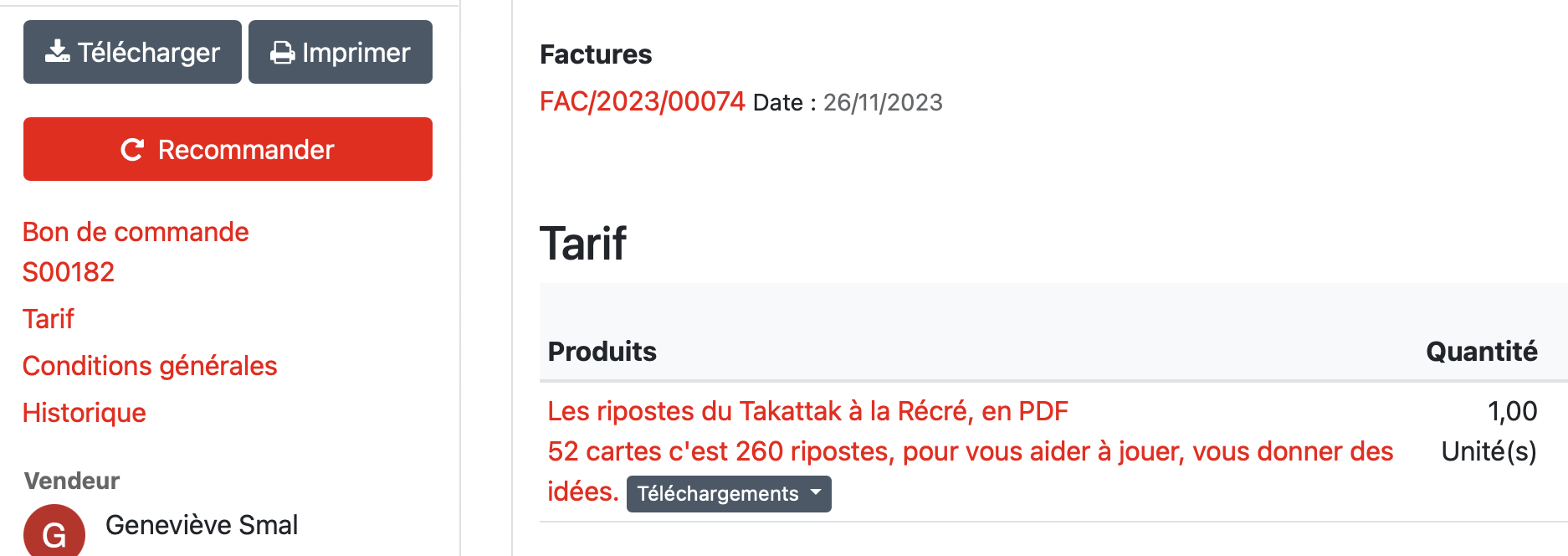Click the caret arrow on Téléchargements
This screenshot has width=1568, height=556.
(816, 493)
